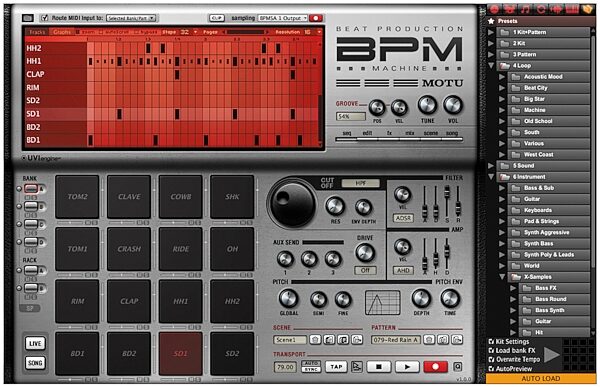Click the ADSR filter envelope button
Image resolution: width=600 pixels, height=387 pixels.
tap(403, 218)
